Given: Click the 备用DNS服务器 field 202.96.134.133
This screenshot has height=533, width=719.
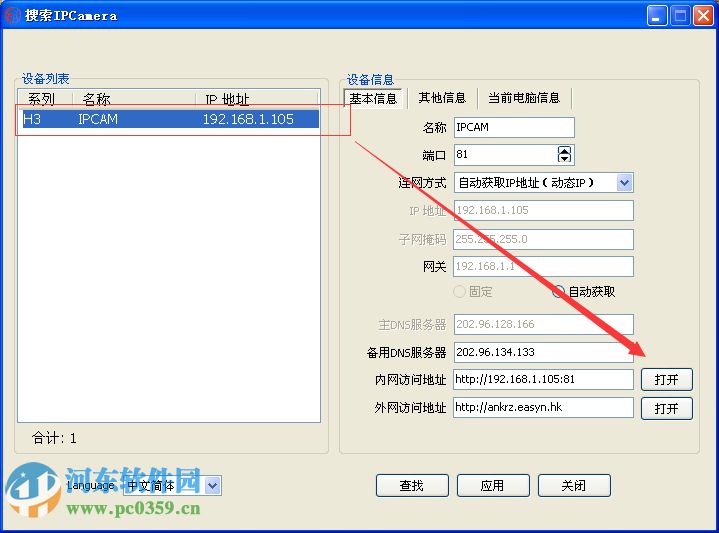Looking at the screenshot, I should click(x=544, y=352).
